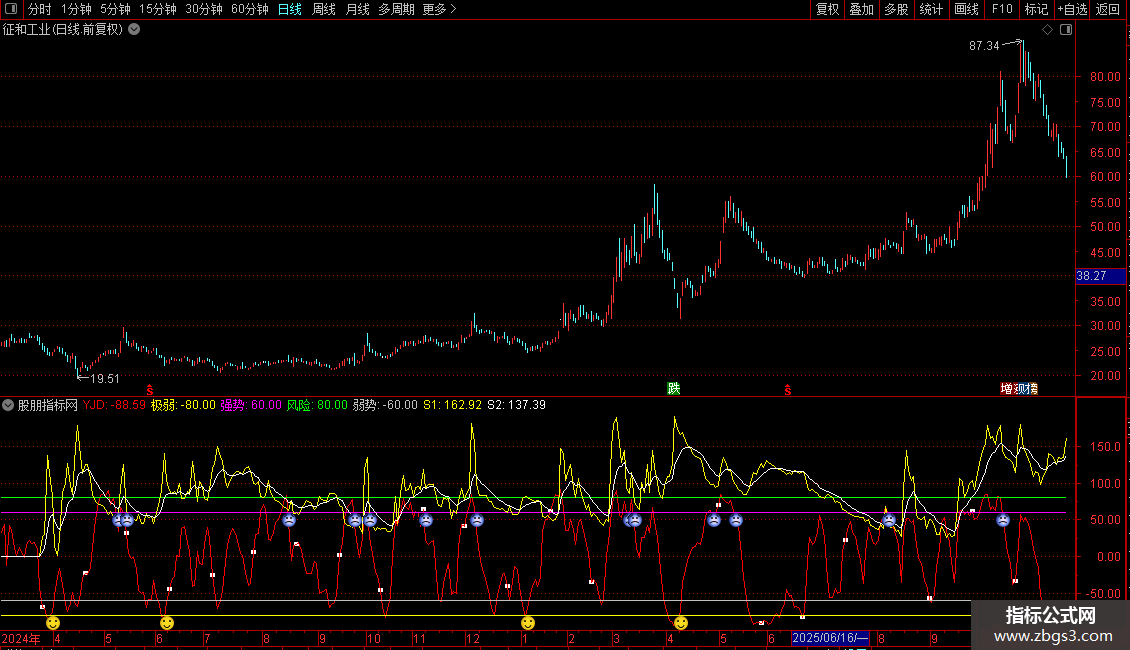Click the panel layout icon at top-left
The image size is (1130, 650).
coord(11,9)
